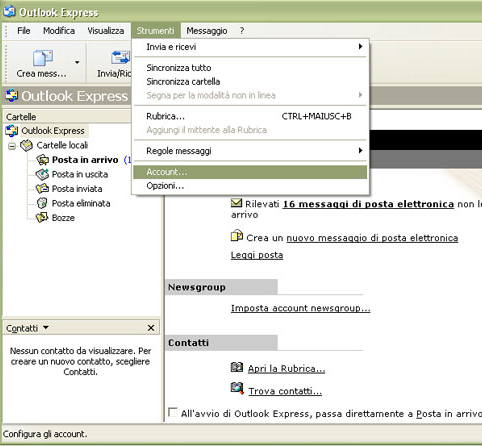This screenshot has width=482, height=446.
Task: Click the Cartelle pane header
Action: (x=67, y=117)
